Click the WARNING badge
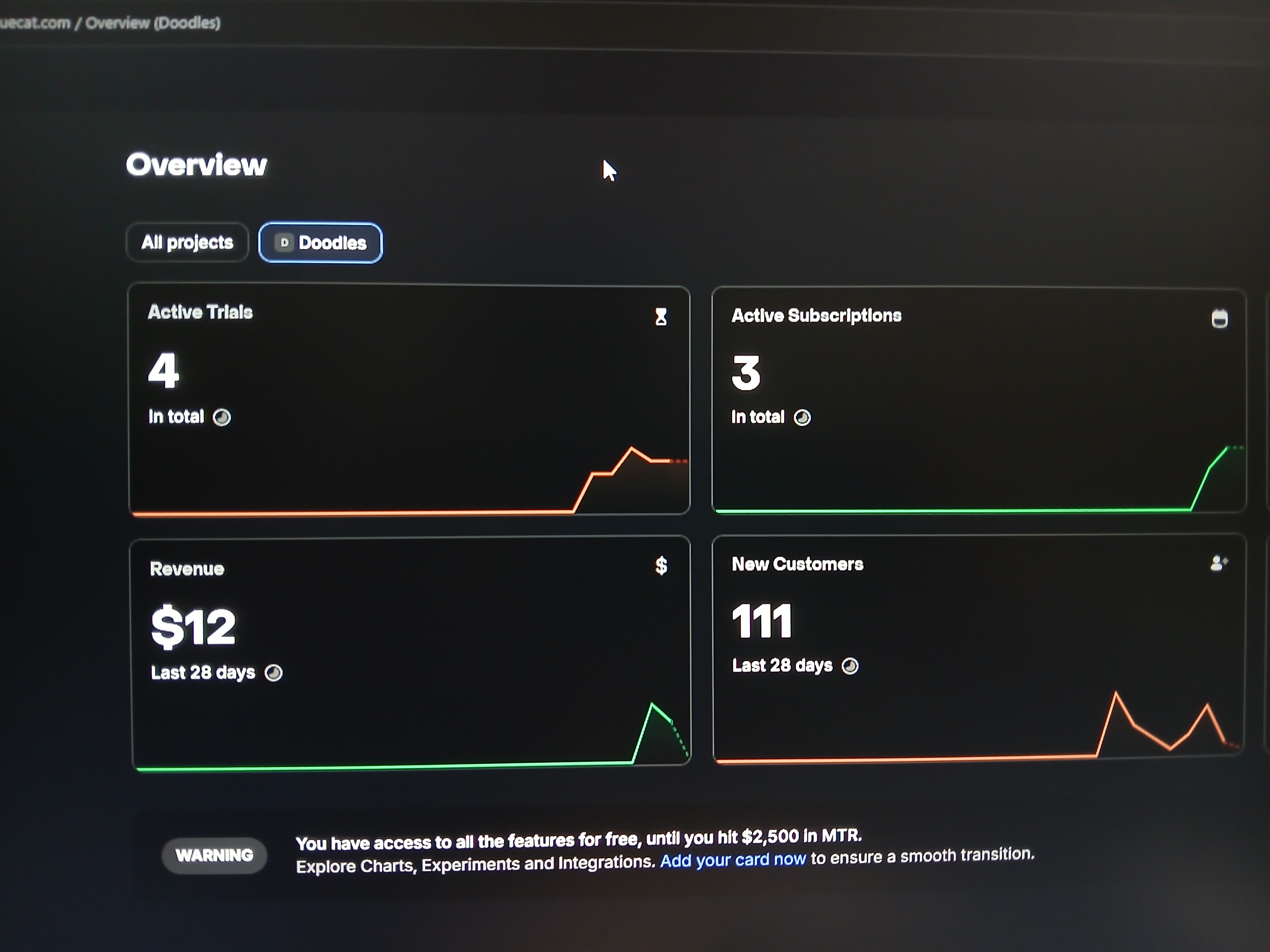This screenshot has width=1270, height=952. tap(214, 855)
